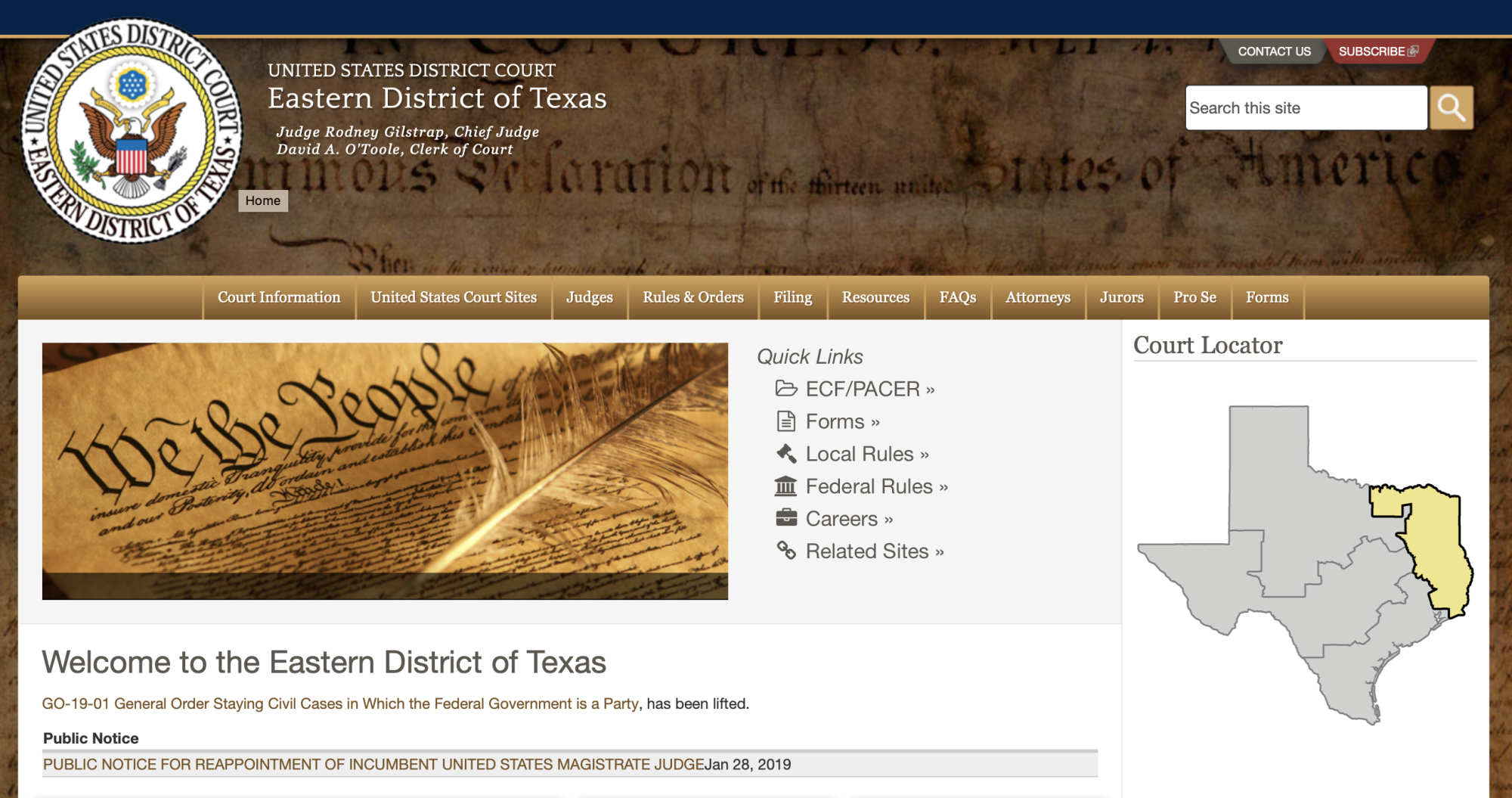Image resolution: width=1512 pixels, height=798 pixels.
Task: Click the Eastern District of Texas court seal
Action: pos(132,132)
